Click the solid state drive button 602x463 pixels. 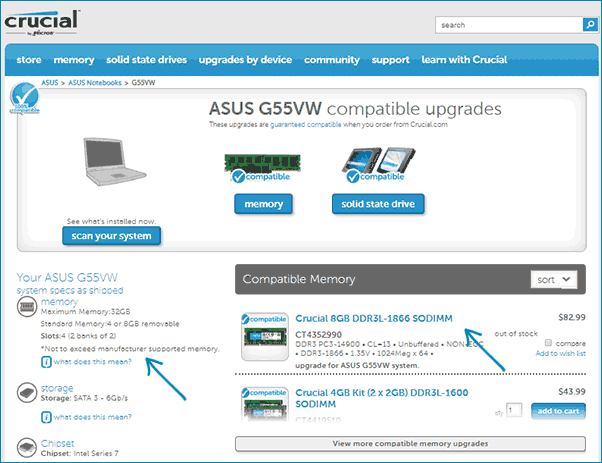378,204
